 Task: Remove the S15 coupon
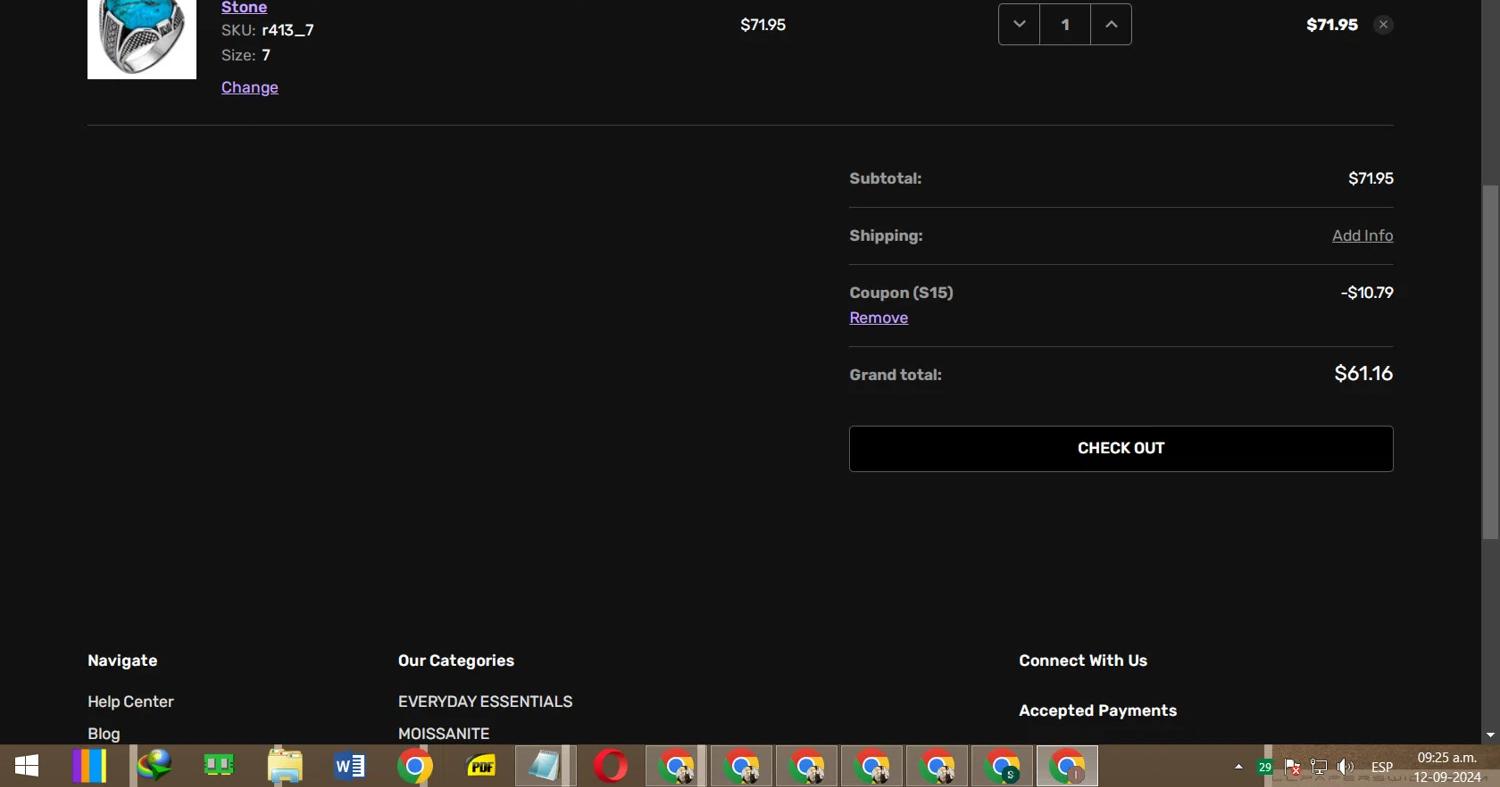[878, 318]
